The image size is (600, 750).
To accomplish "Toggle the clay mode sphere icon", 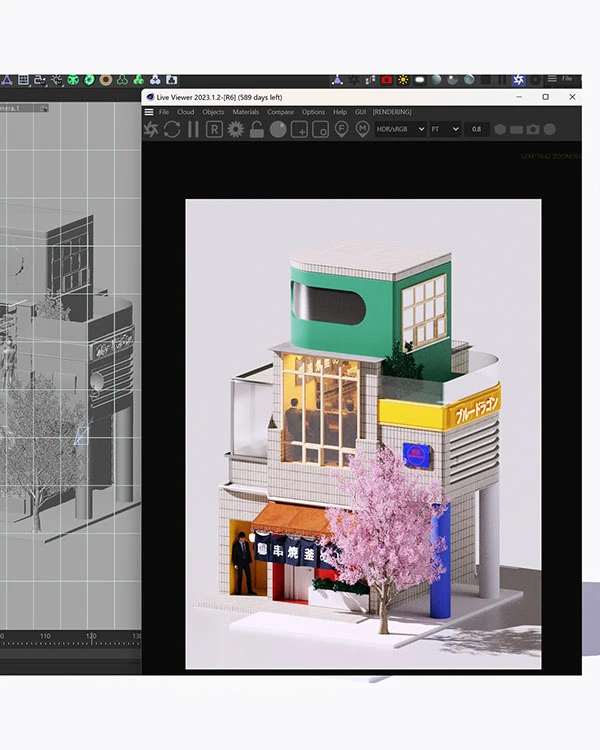I will coord(278,130).
